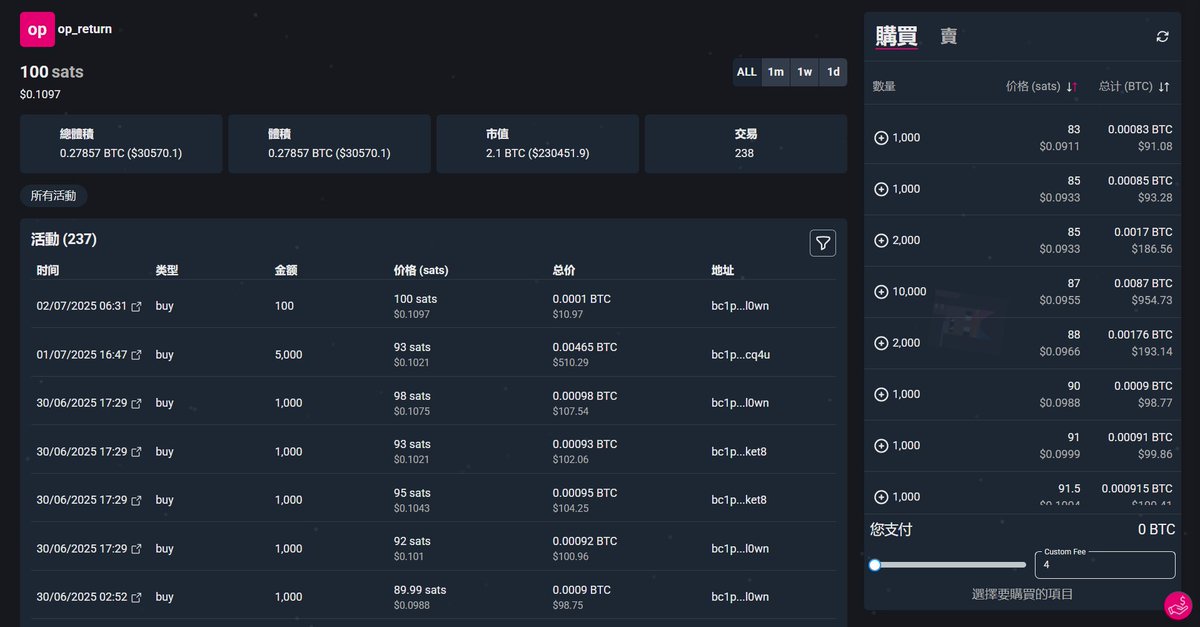The height and width of the screenshot is (627, 1200).
Task: Add the 2,000 listing totaling 0.0017 BTC
Action: [881, 240]
